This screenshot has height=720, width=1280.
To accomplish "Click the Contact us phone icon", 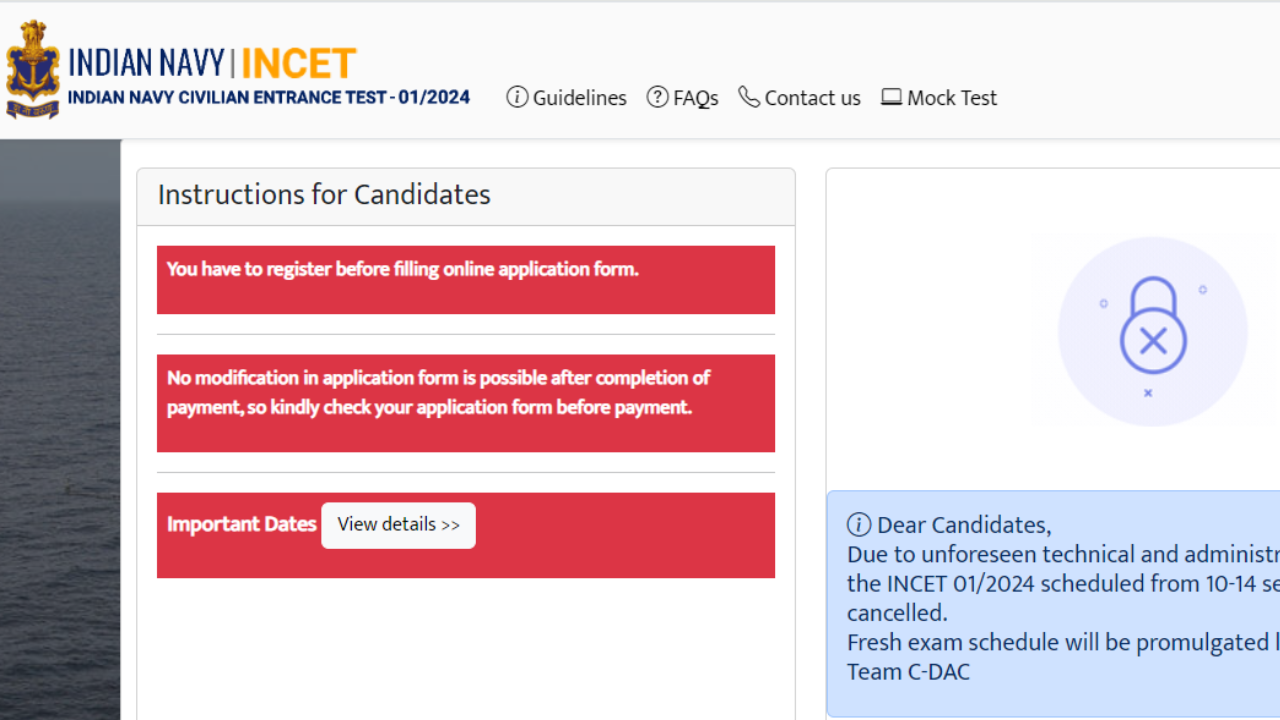I will (x=749, y=96).
